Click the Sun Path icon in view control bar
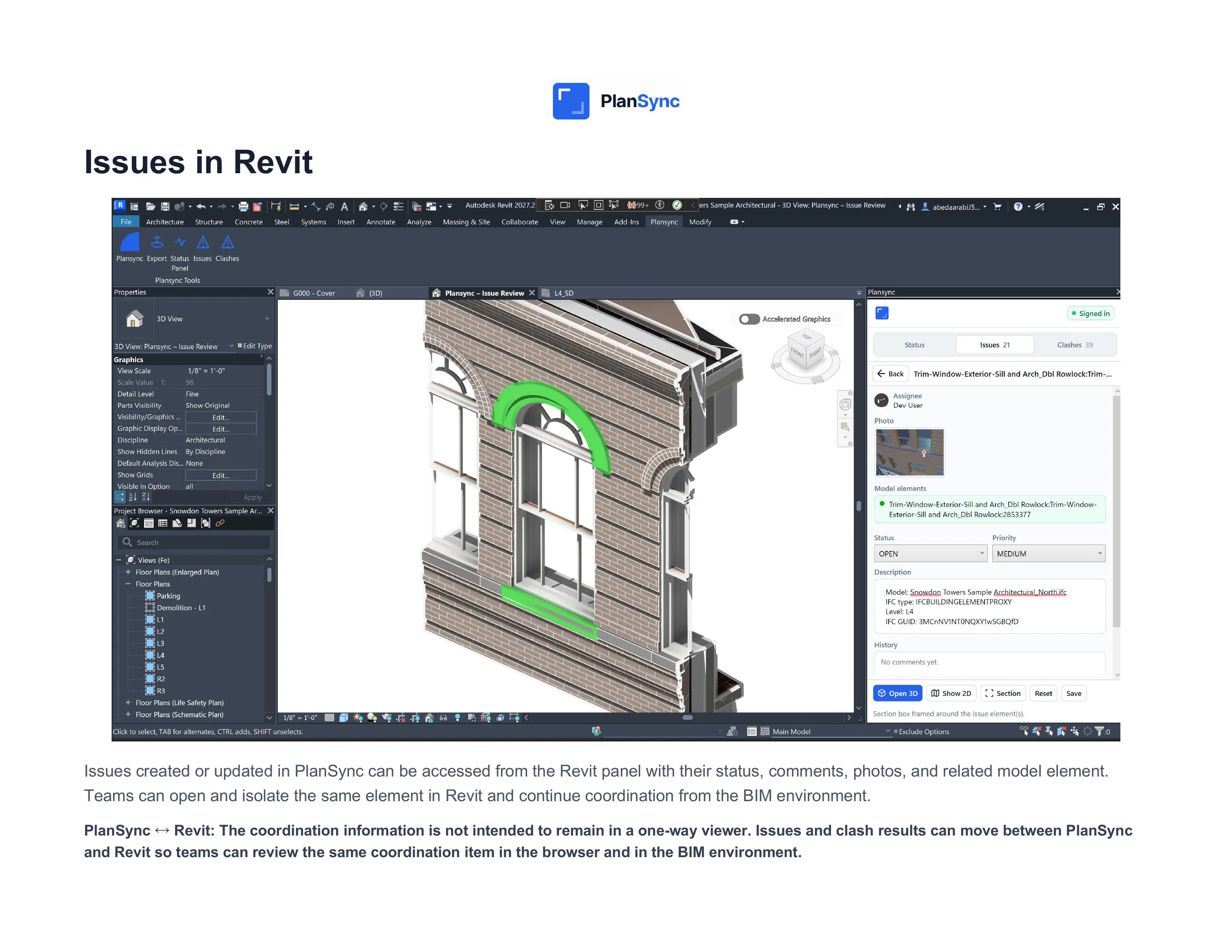 click(x=358, y=718)
